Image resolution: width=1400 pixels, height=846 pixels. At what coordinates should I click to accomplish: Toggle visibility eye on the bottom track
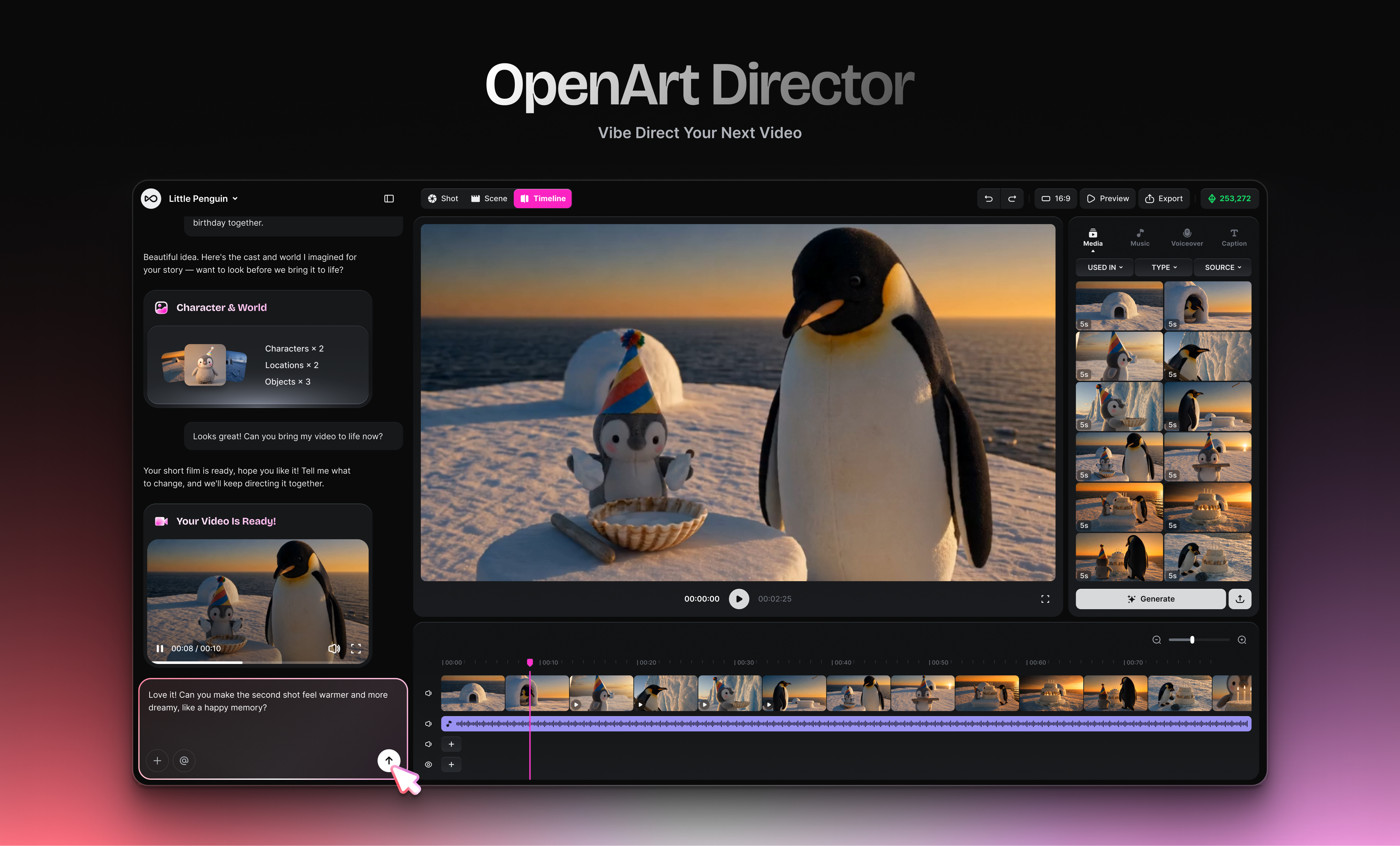(428, 765)
